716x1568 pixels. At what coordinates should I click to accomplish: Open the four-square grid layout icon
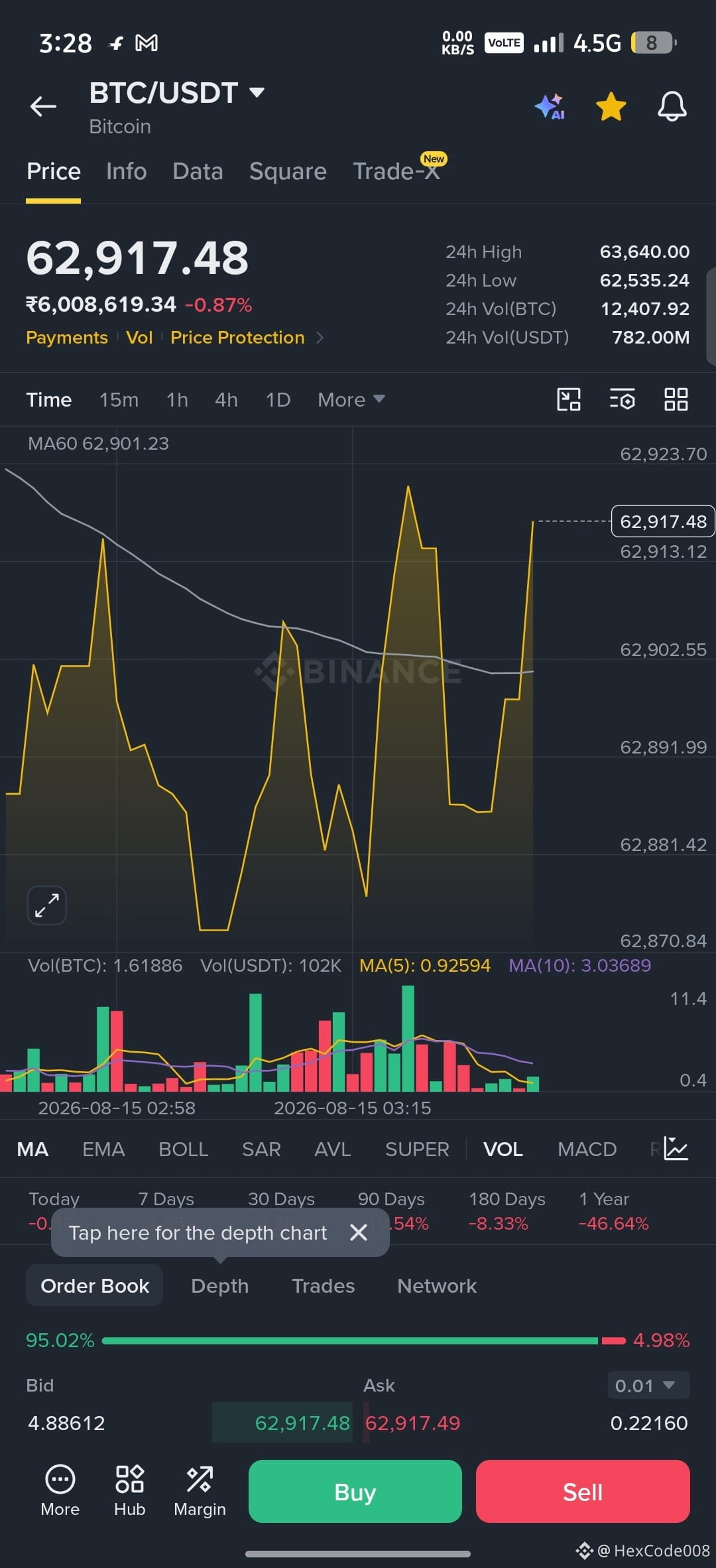(x=676, y=399)
